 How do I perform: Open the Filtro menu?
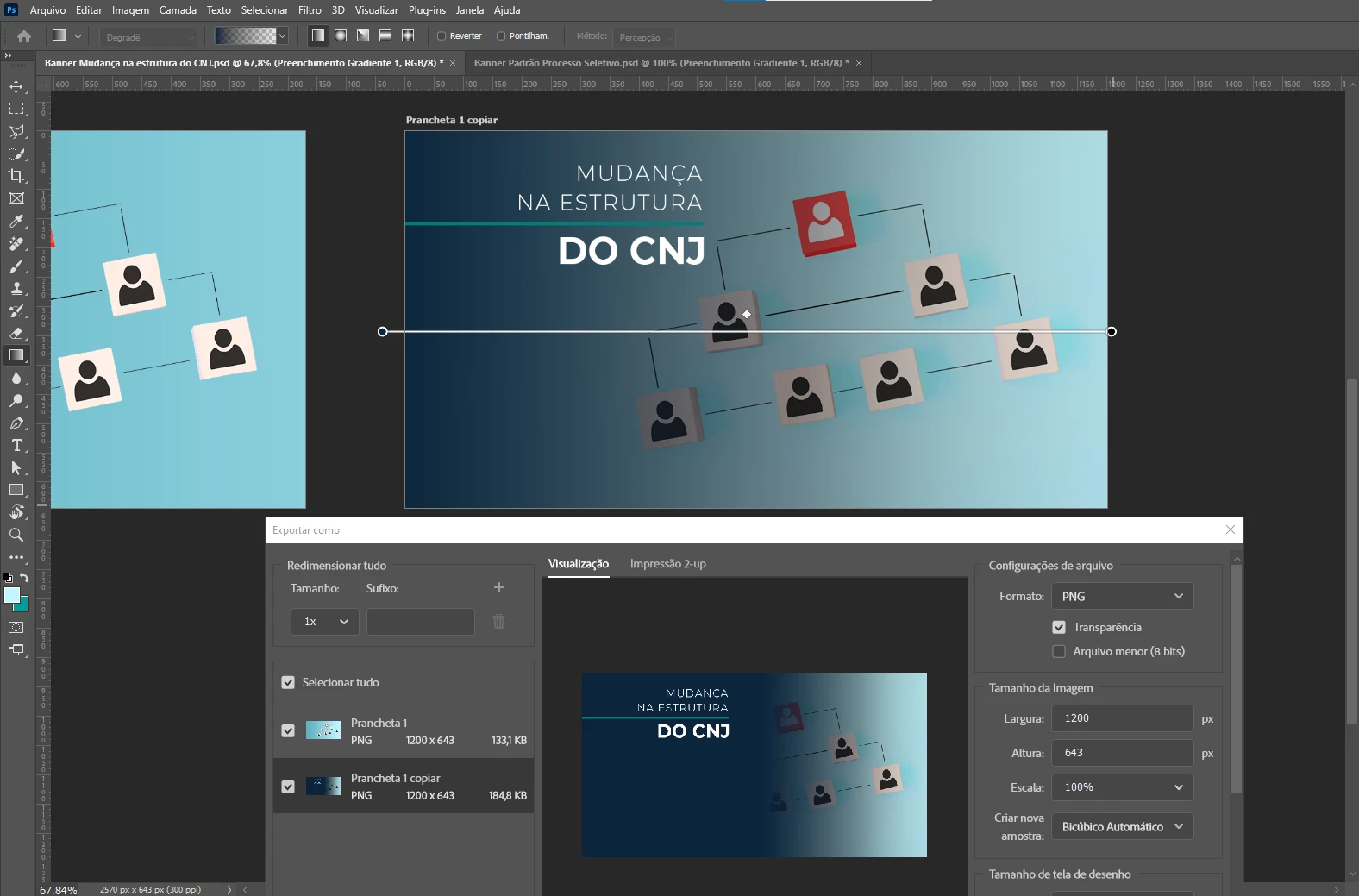pos(310,10)
